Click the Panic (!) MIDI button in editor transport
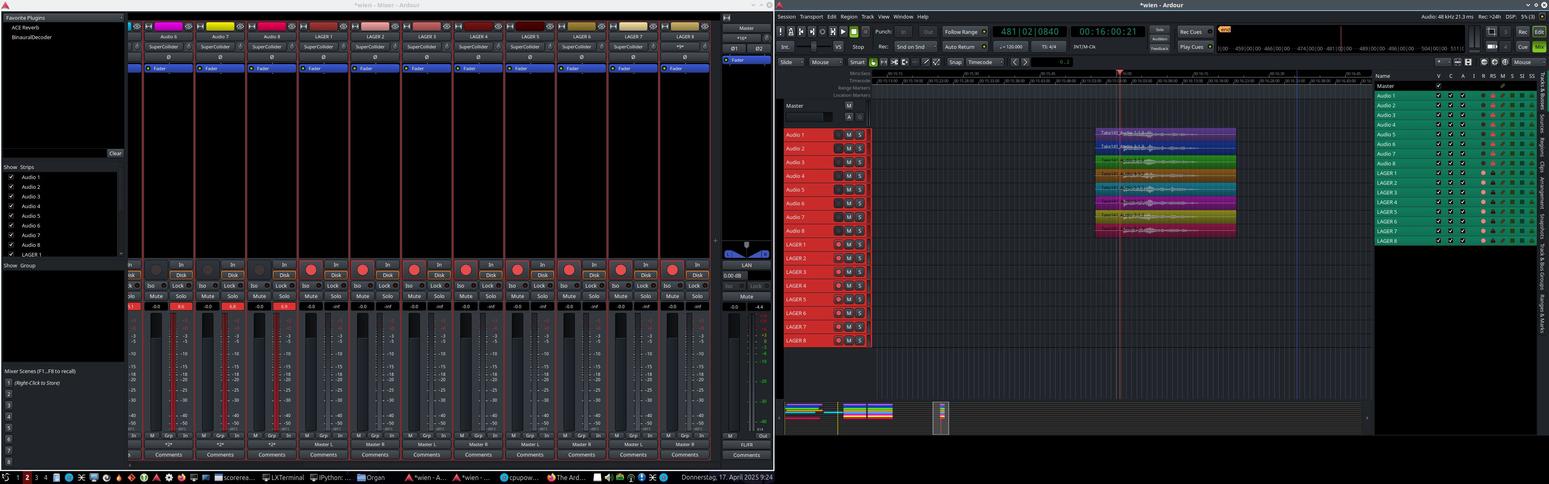 coord(780,32)
